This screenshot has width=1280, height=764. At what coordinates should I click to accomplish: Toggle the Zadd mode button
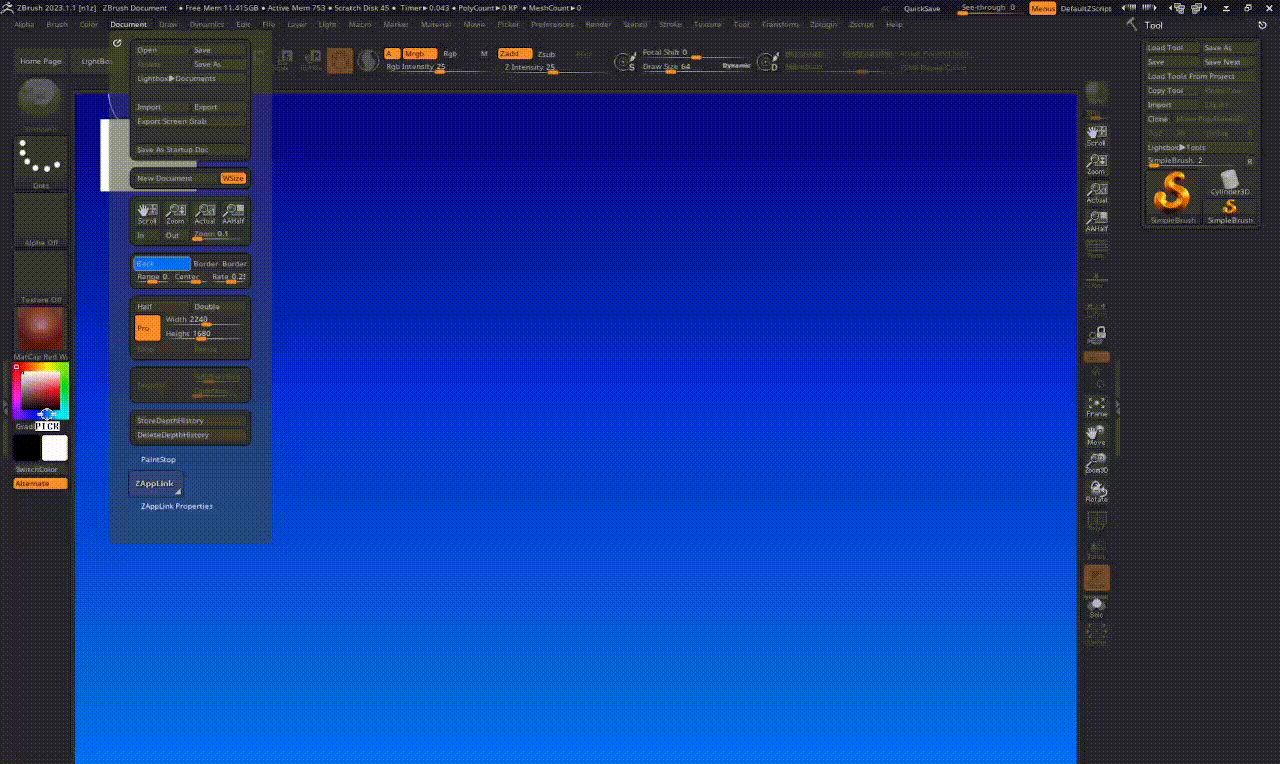coord(515,53)
